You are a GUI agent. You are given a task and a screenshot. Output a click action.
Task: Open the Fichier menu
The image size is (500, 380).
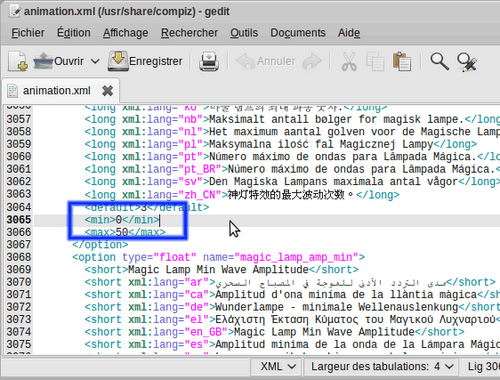tap(28, 33)
